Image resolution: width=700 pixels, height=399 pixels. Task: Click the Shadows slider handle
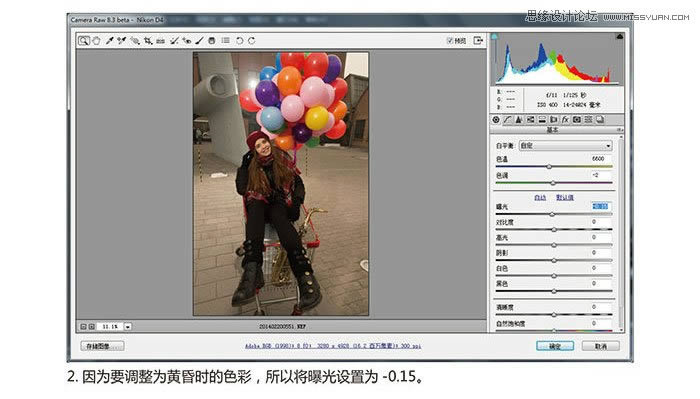tap(554, 260)
